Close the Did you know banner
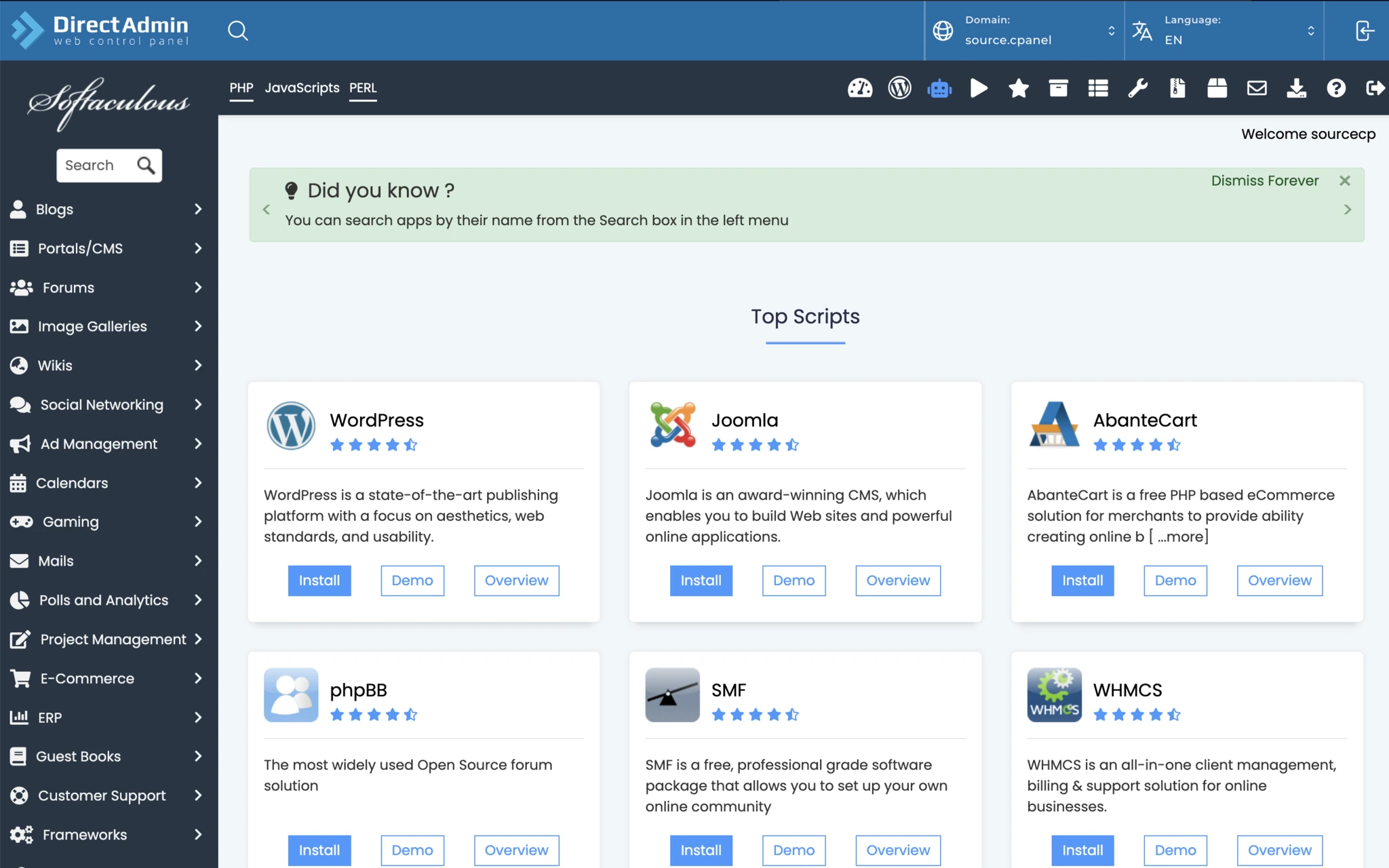Image resolution: width=1389 pixels, height=868 pixels. coord(1345,180)
